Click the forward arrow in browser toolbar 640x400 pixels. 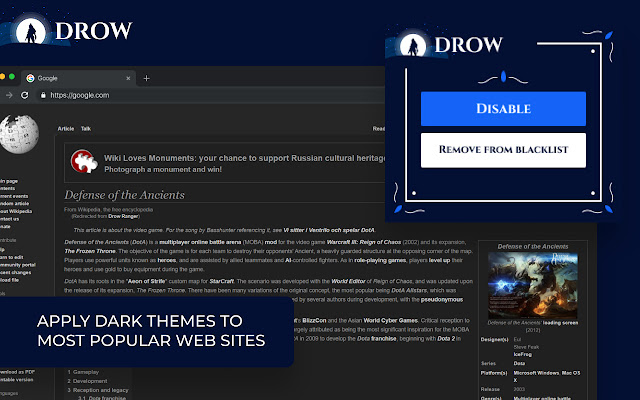pos(9,95)
